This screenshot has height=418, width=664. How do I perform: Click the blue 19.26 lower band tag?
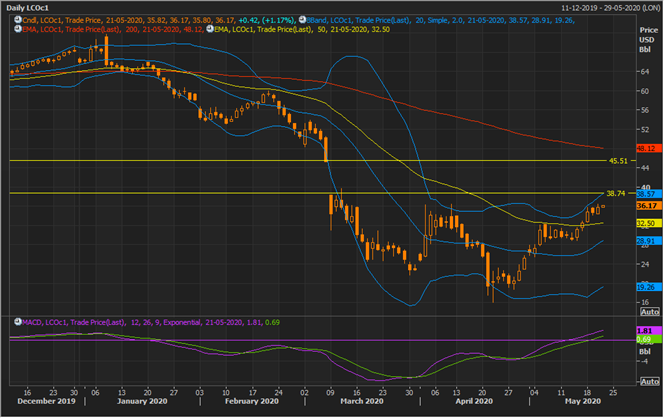(x=649, y=287)
